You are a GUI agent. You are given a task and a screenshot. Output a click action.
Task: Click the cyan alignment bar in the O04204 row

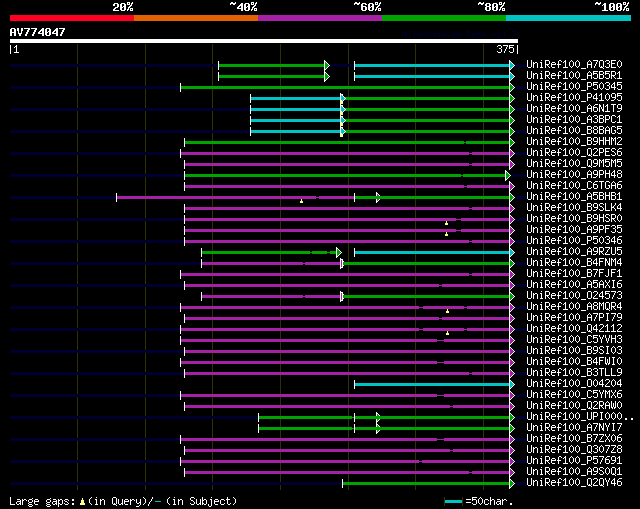pos(432,385)
